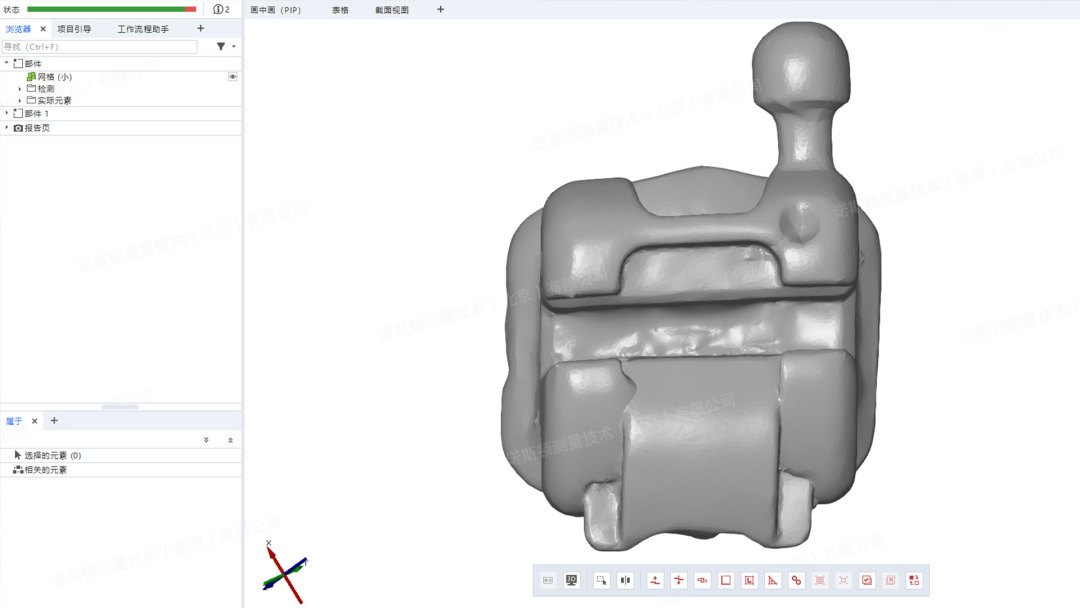Select the right-triangle angle measurement icon
Screen dimensions: 1080x608
772,580
